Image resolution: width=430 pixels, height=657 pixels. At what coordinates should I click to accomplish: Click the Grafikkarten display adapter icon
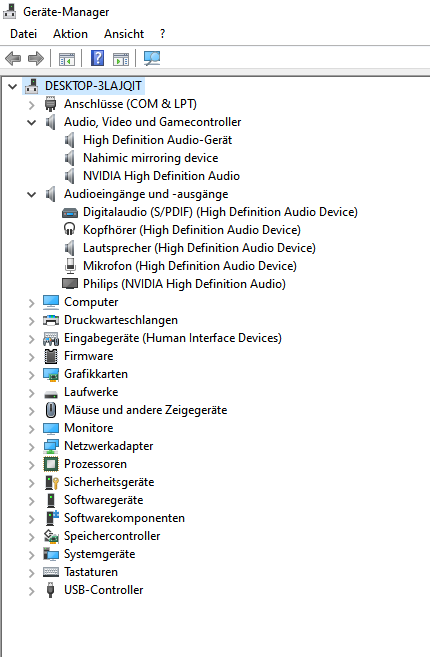pyautogui.click(x=51, y=374)
